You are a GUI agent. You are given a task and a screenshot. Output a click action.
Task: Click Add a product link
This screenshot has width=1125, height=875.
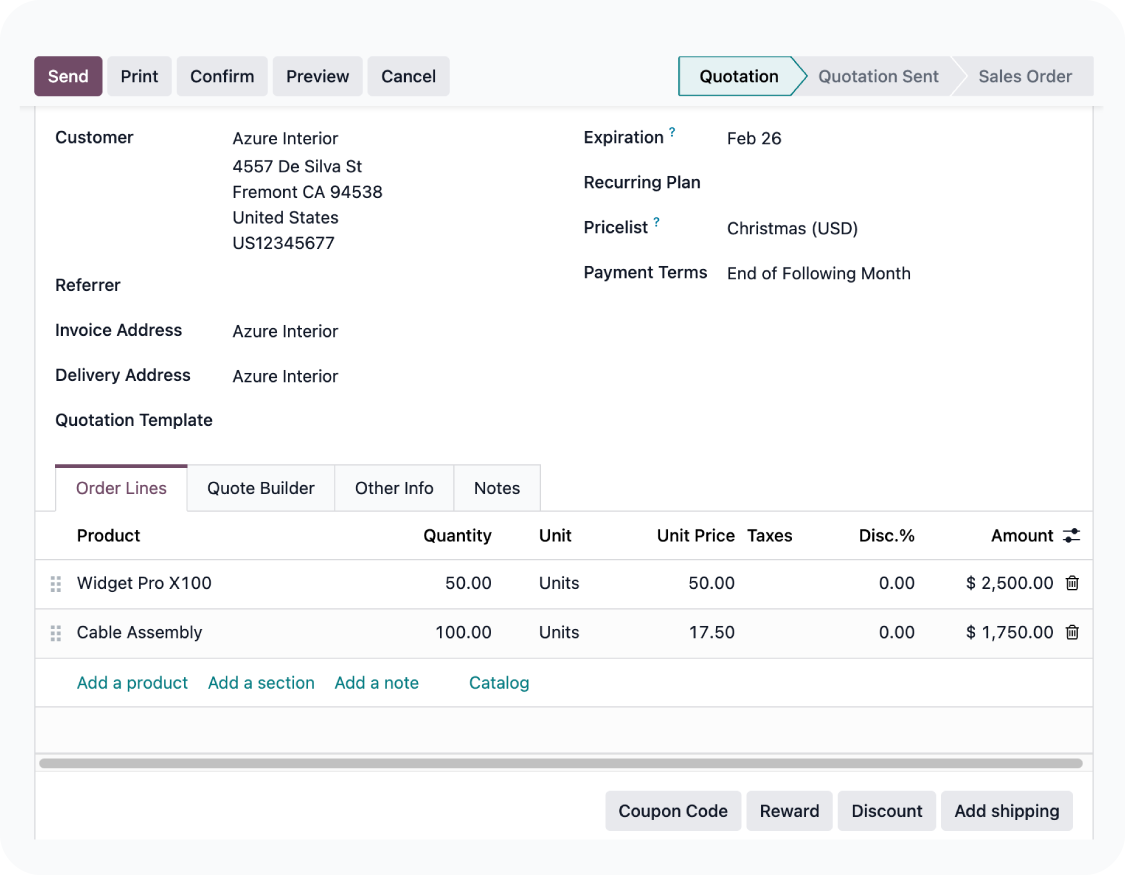pos(132,683)
